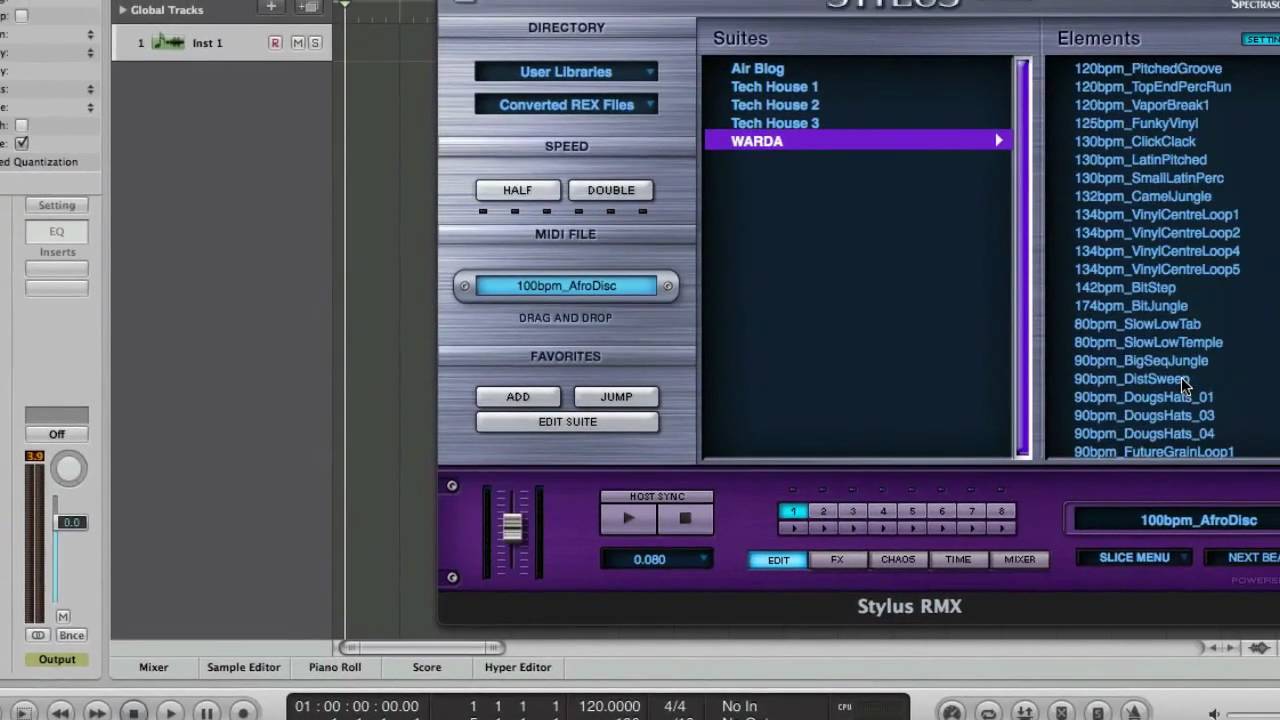Open the User Libraries dropdown
The height and width of the screenshot is (720, 1280).
pyautogui.click(x=566, y=72)
